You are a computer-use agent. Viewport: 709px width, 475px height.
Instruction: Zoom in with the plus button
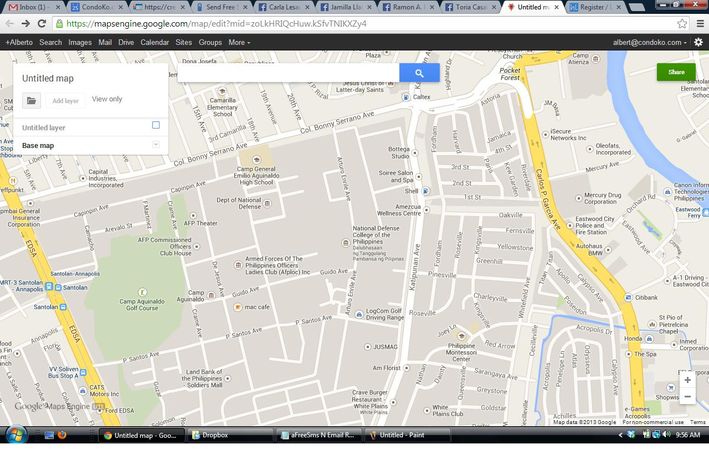pos(687,380)
